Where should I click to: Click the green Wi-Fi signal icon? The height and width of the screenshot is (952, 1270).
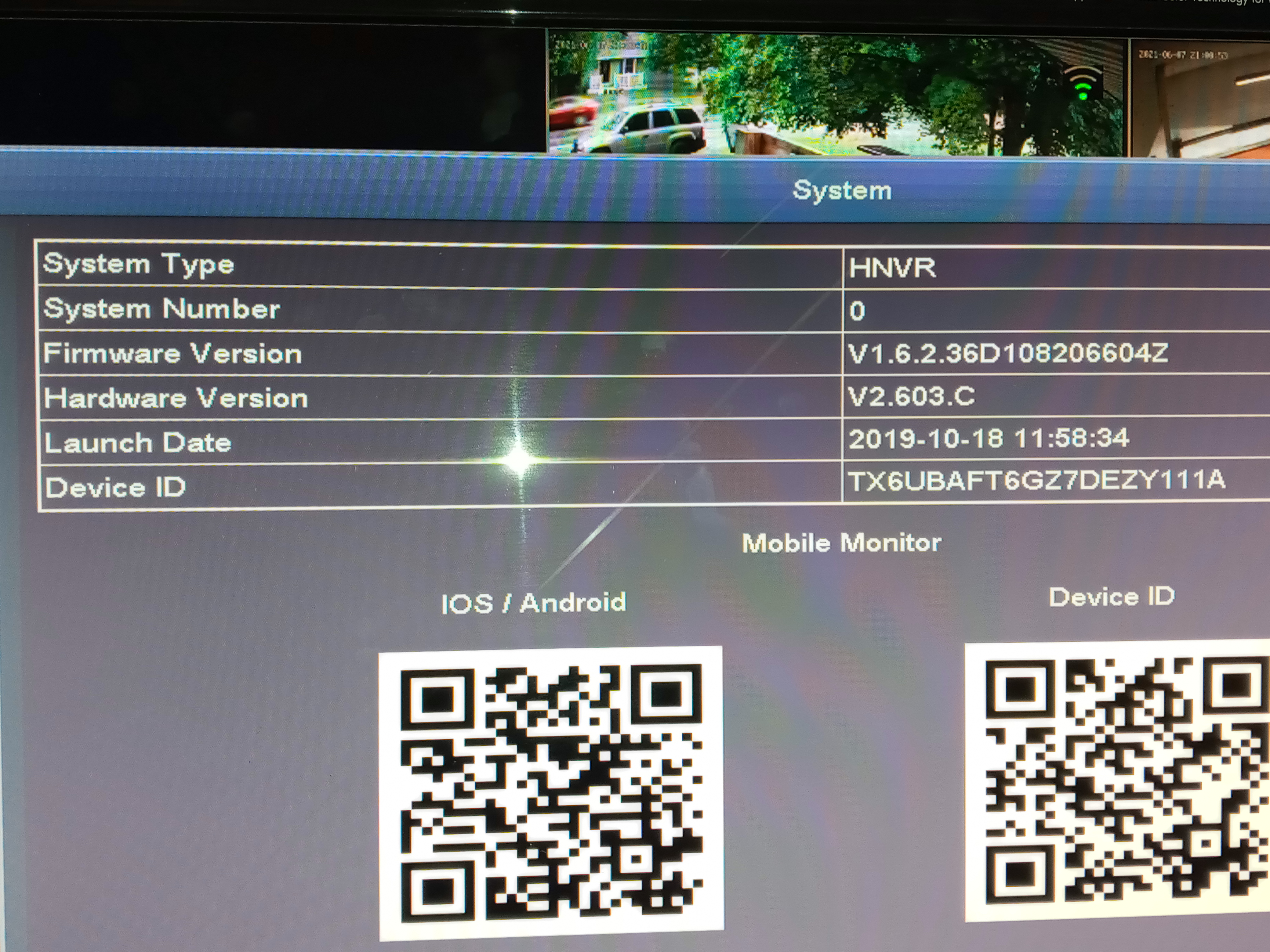click(1082, 84)
